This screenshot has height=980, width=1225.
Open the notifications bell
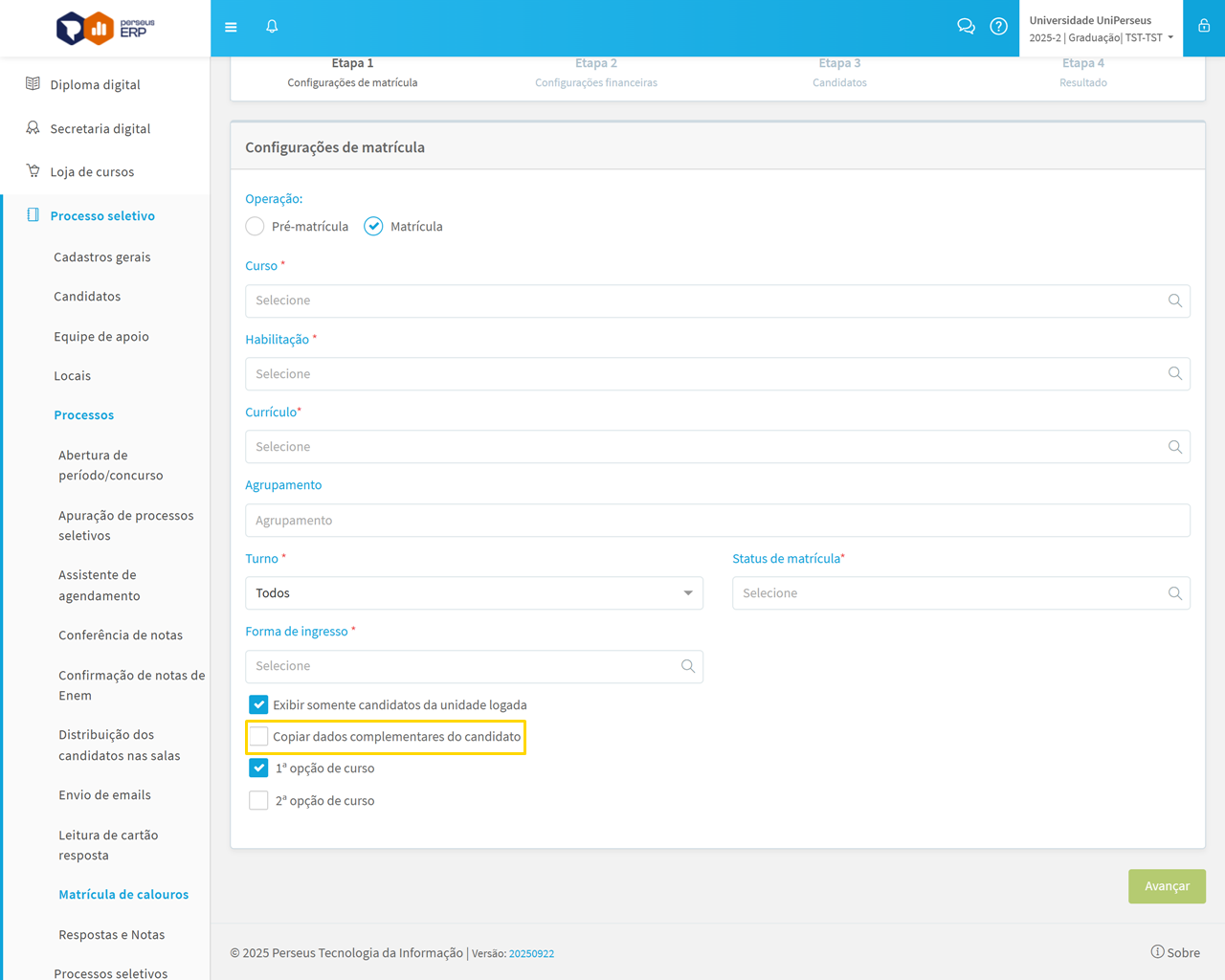272,27
